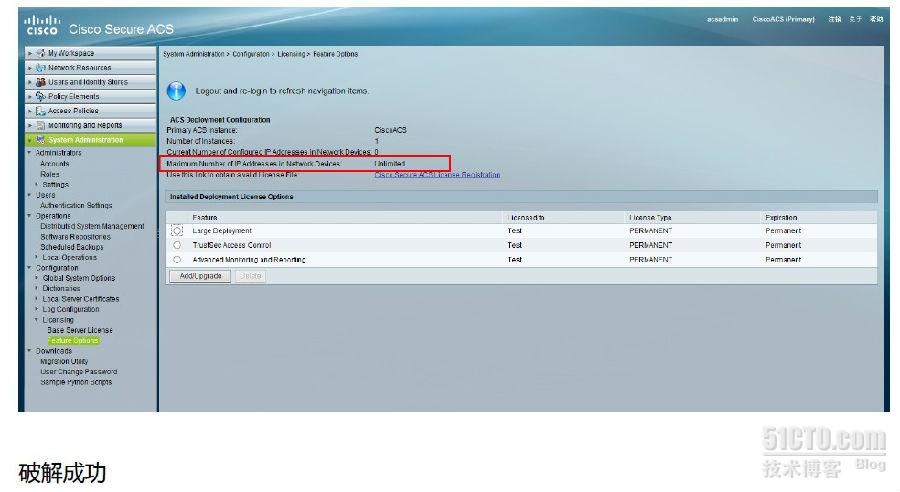Open Local Operations item
Viewport: 900px width, 492px height.
[x=69, y=257]
